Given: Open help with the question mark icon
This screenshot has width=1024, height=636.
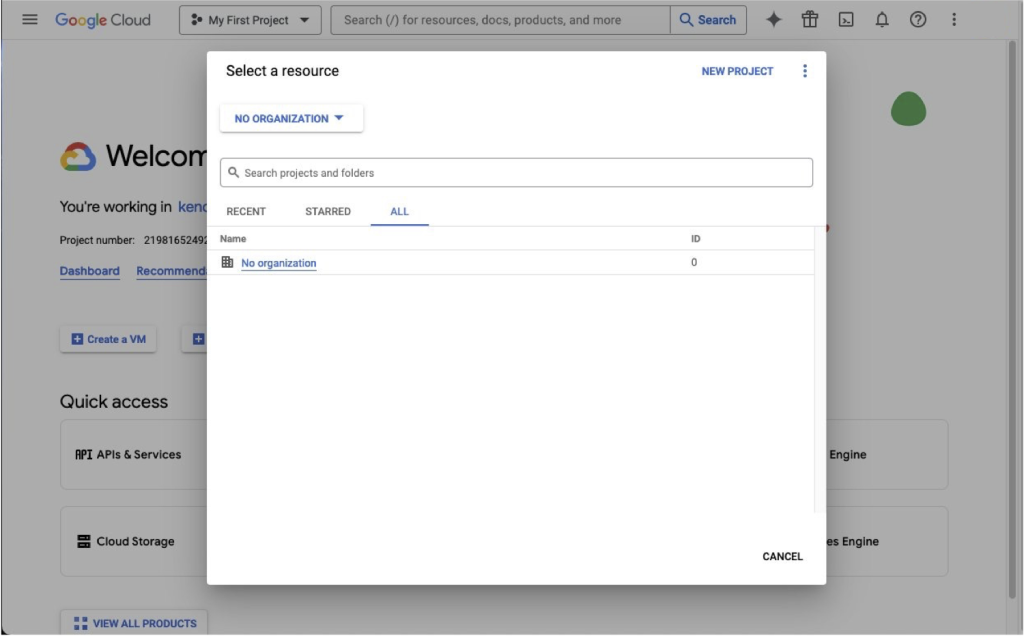Looking at the screenshot, I should click(x=918, y=18).
